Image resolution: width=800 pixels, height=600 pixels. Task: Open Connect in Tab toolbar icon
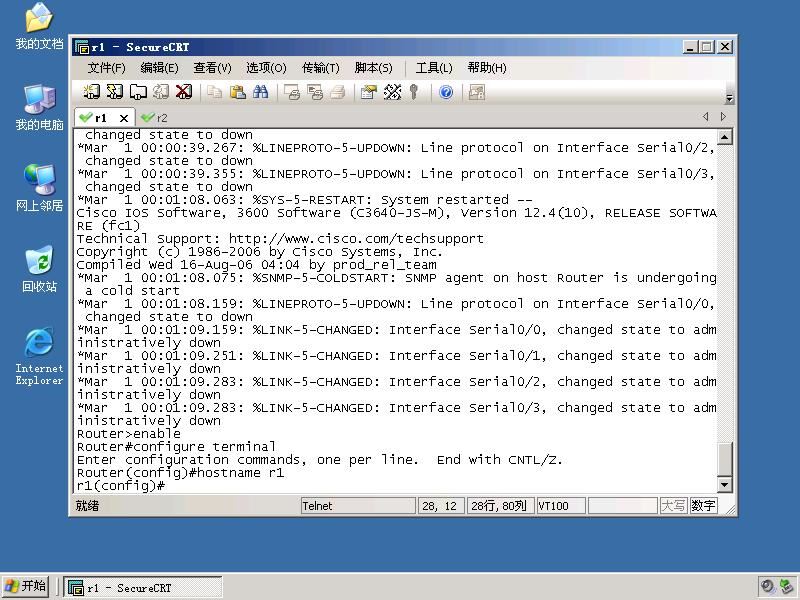(138, 92)
